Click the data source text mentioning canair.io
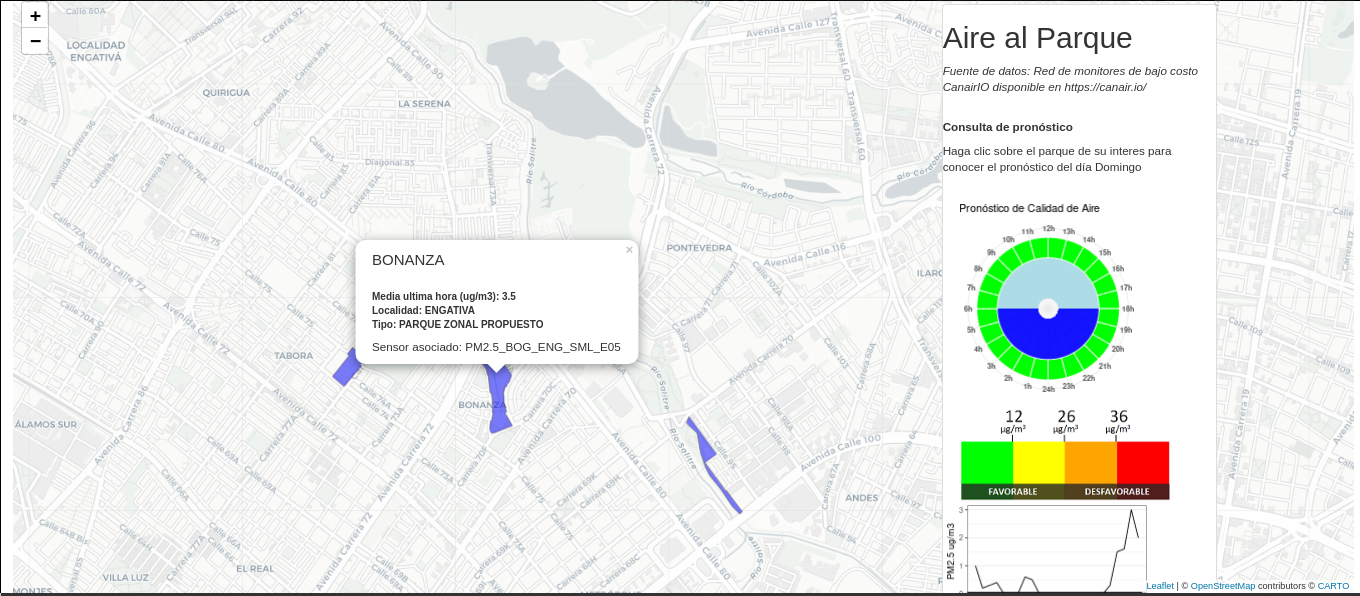 coord(1070,79)
